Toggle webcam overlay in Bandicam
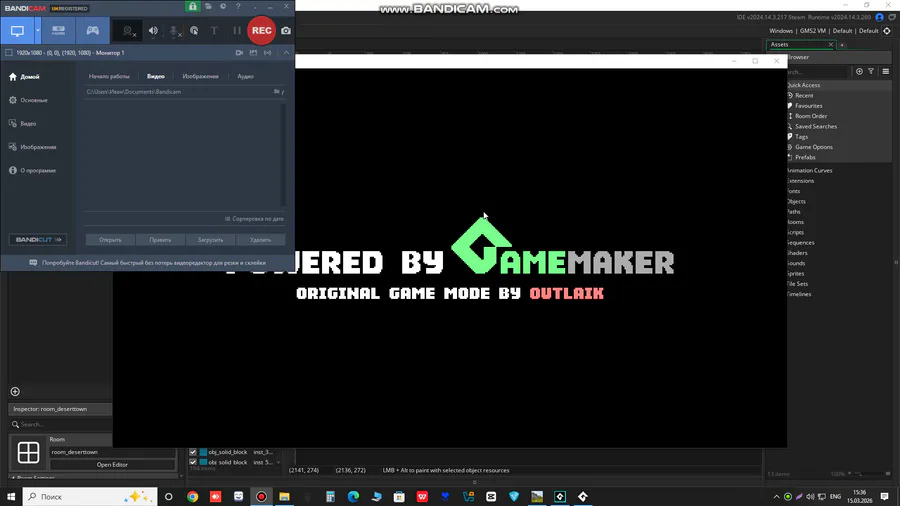Viewport: 900px width, 506px height. click(129, 31)
